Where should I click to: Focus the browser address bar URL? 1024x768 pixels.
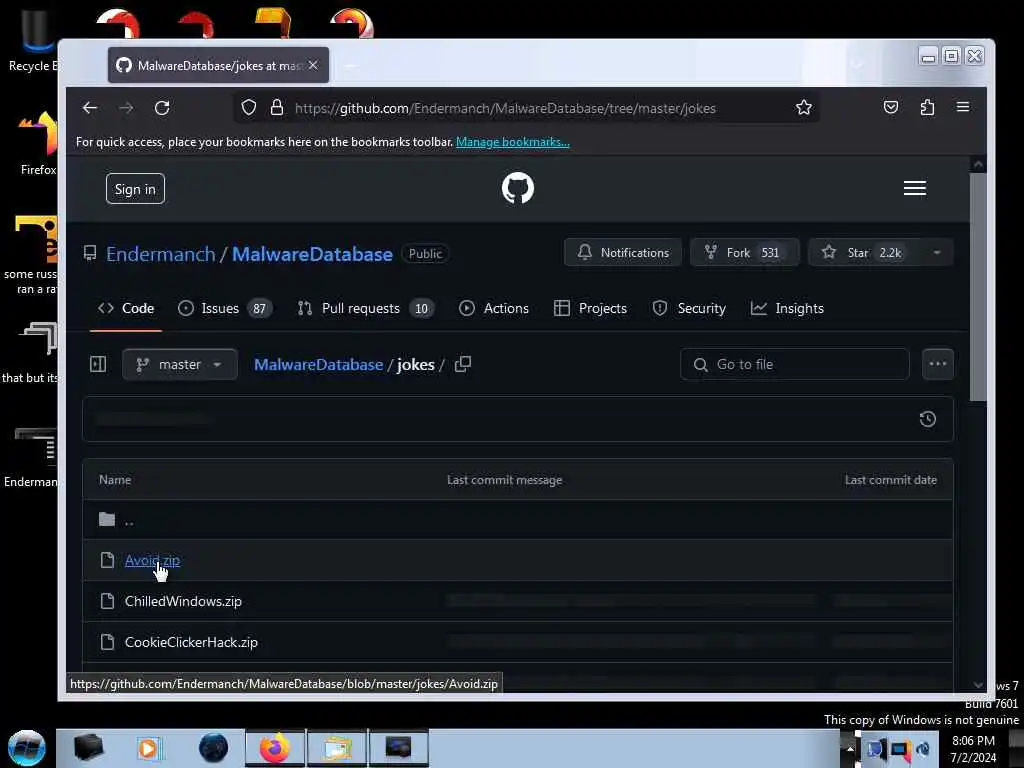coord(505,108)
